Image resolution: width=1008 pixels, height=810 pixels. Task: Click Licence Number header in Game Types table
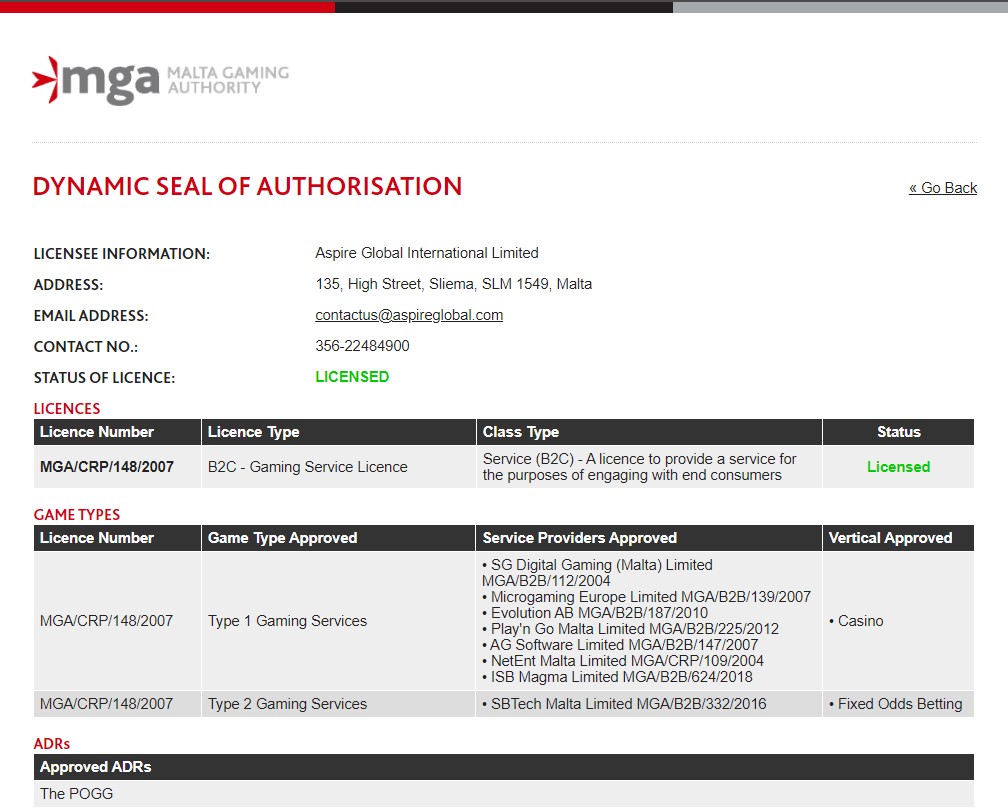(117, 538)
